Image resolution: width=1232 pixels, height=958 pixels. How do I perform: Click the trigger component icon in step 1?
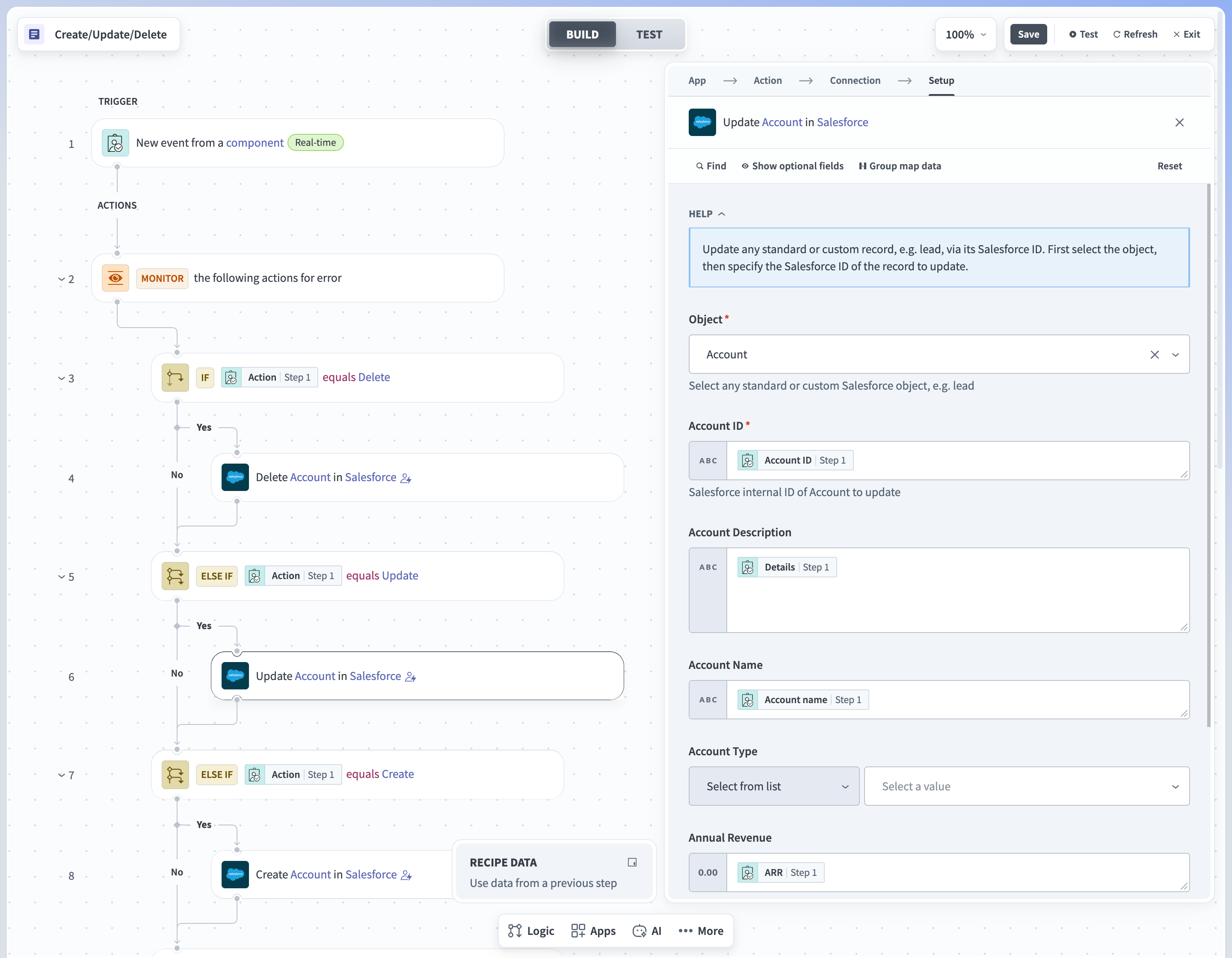(115, 143)
